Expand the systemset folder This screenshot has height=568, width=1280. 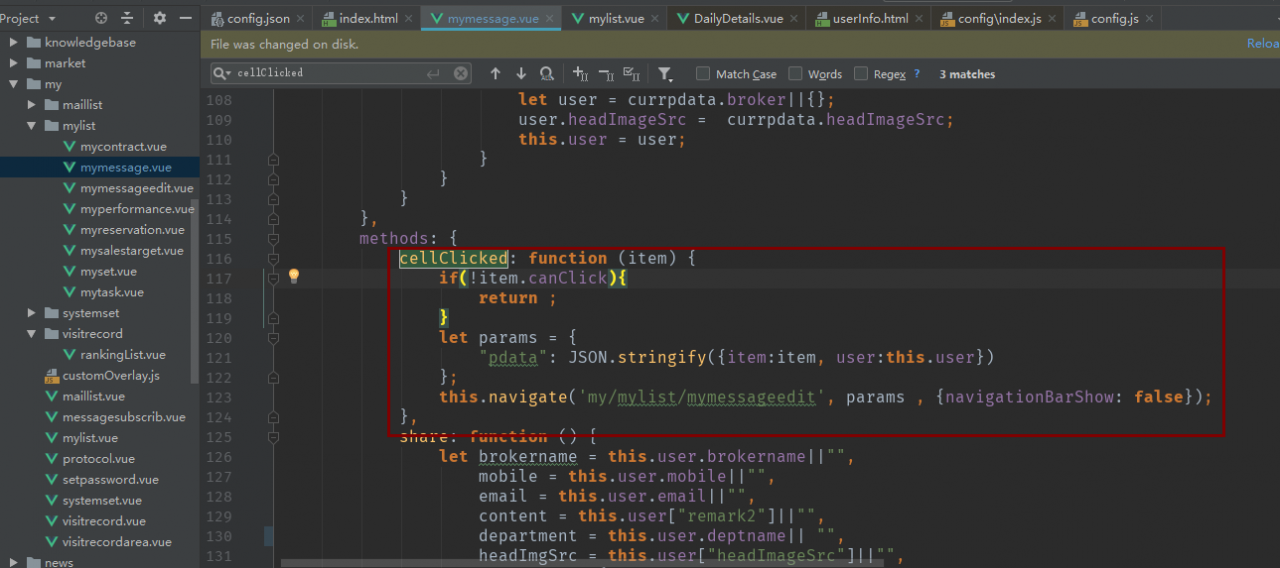pos(31,313)
